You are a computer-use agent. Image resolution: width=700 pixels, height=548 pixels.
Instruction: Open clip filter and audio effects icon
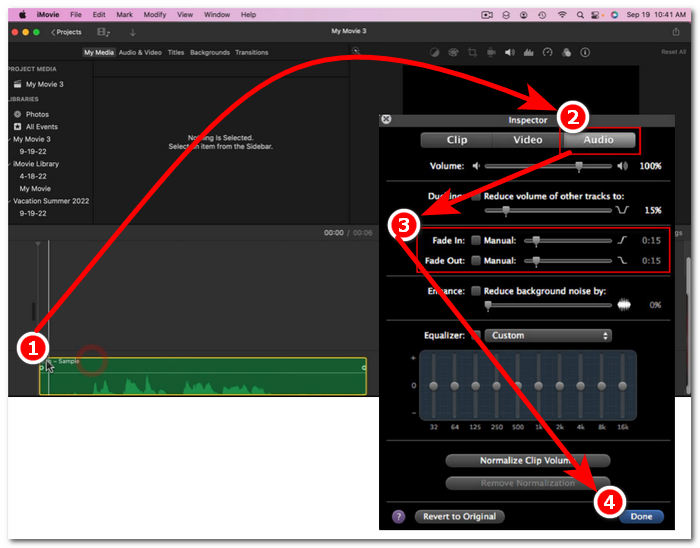(567, 53)
